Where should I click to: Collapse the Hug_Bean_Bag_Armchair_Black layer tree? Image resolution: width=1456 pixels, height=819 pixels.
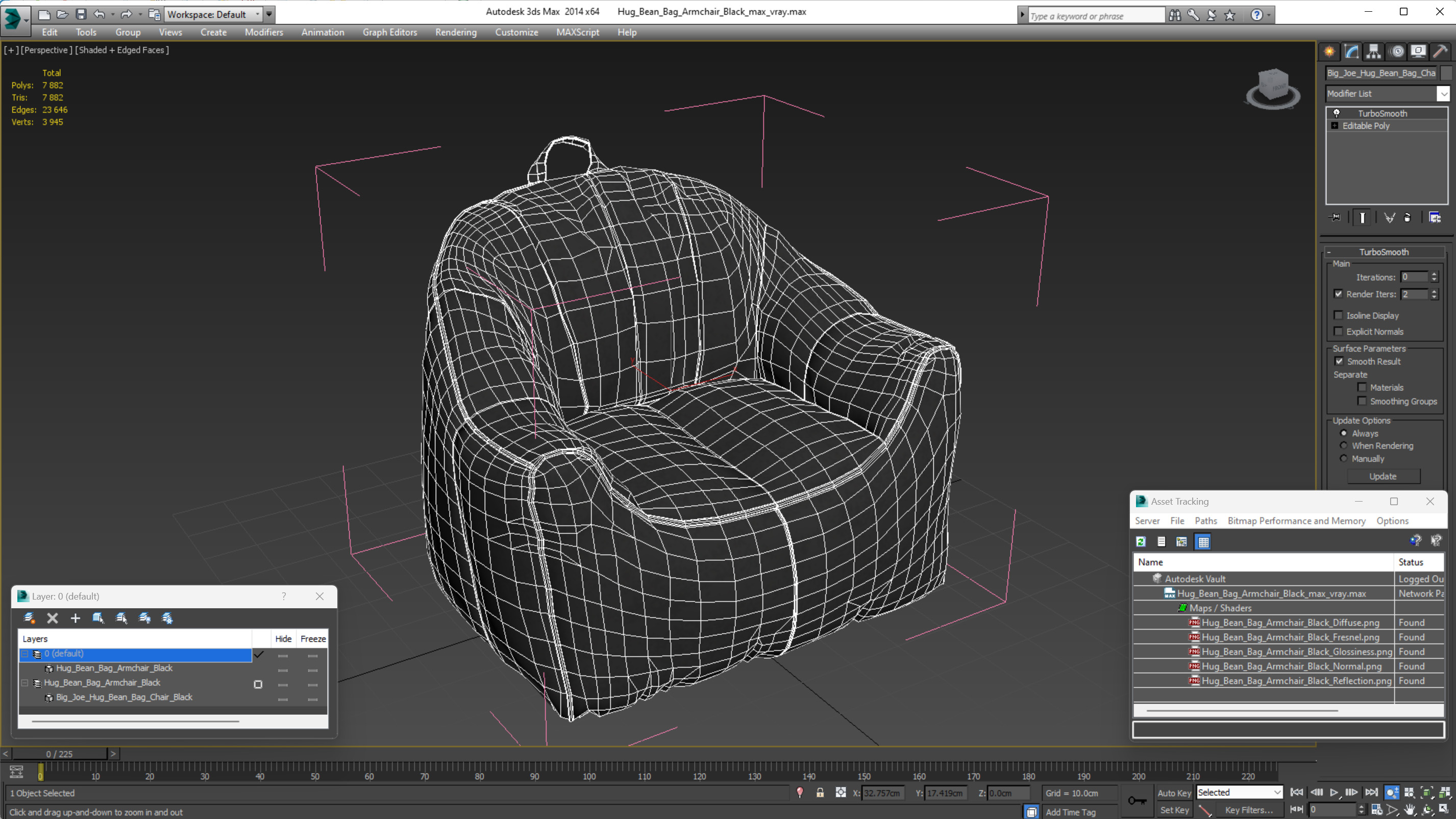pos(25,683)
